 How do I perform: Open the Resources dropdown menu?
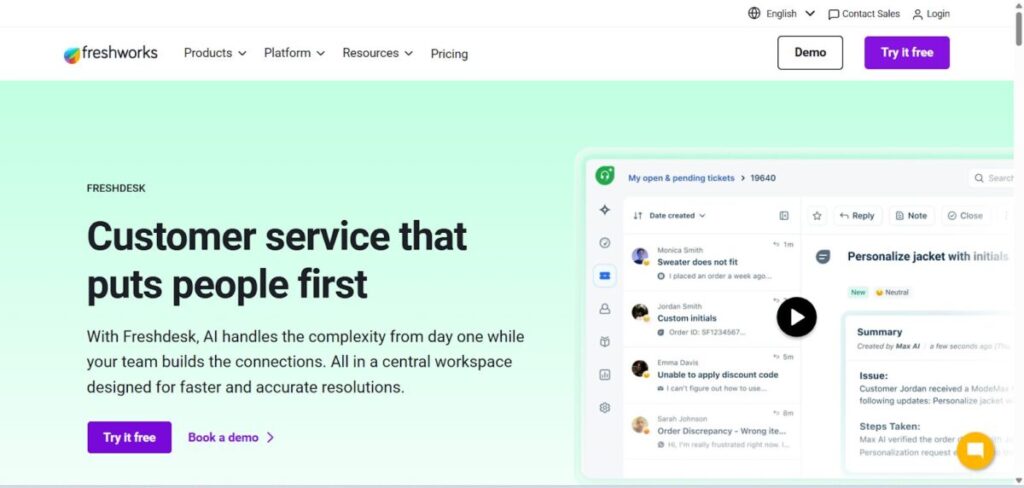click(377, 53)
